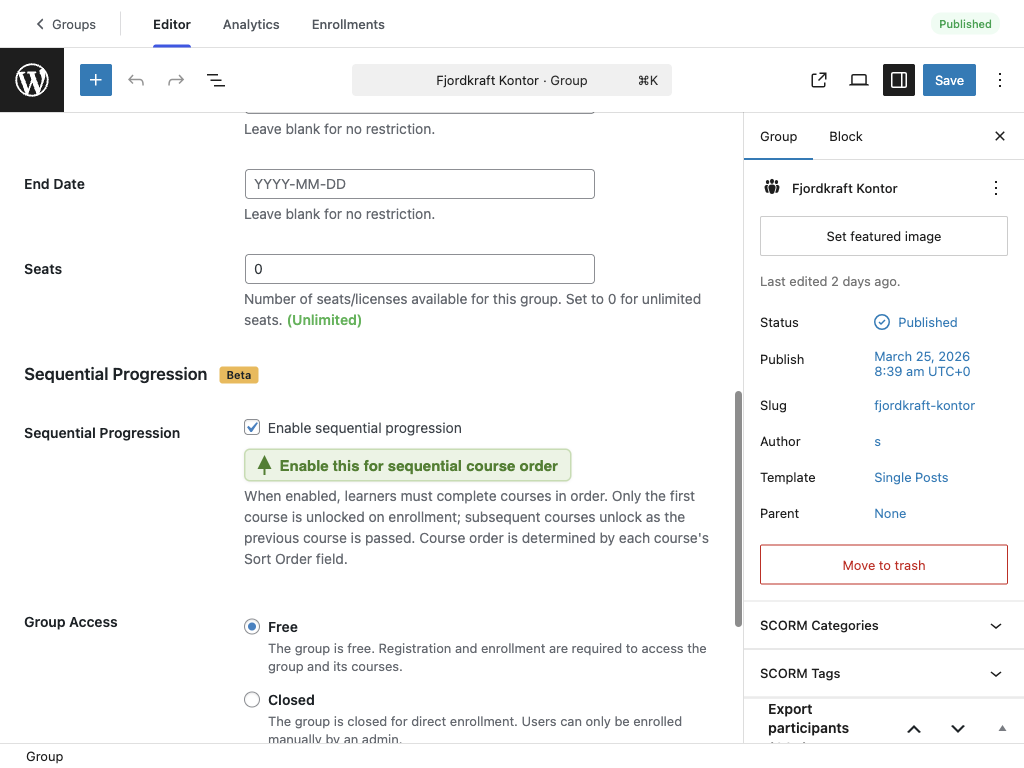
Task: Save the group
Action: click(948, 80)
